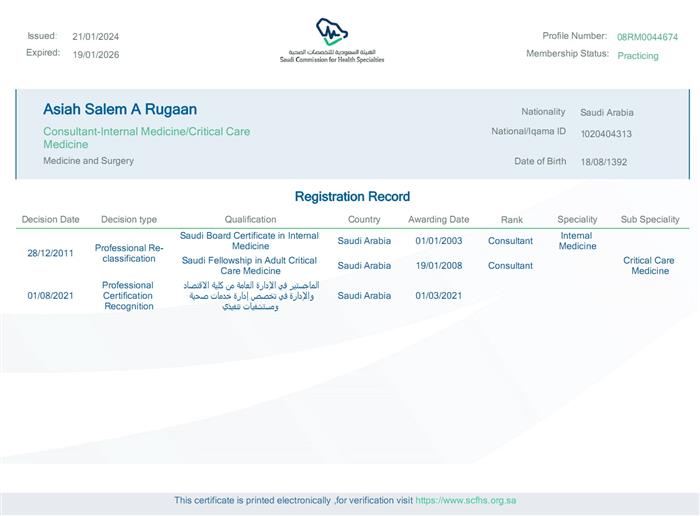Open the https://www.scfhs.org.sa verification link
Image resolution: width=700 pixels, height=516 pixels.
coord(465,500)
